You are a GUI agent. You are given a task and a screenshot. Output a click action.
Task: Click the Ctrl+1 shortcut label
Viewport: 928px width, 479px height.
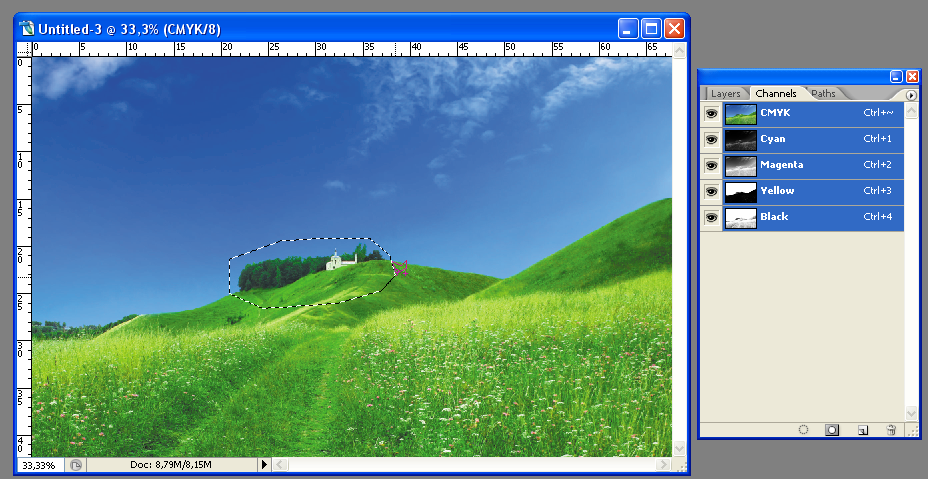click(878, 139)
